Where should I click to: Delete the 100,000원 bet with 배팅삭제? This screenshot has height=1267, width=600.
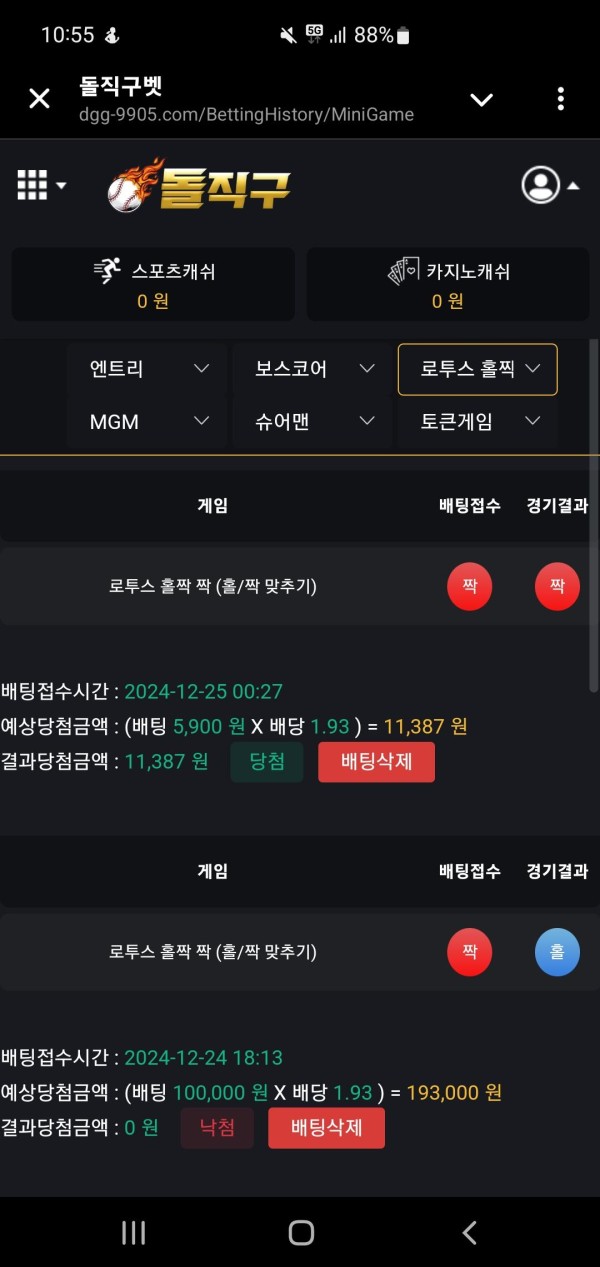(326, 1128)
